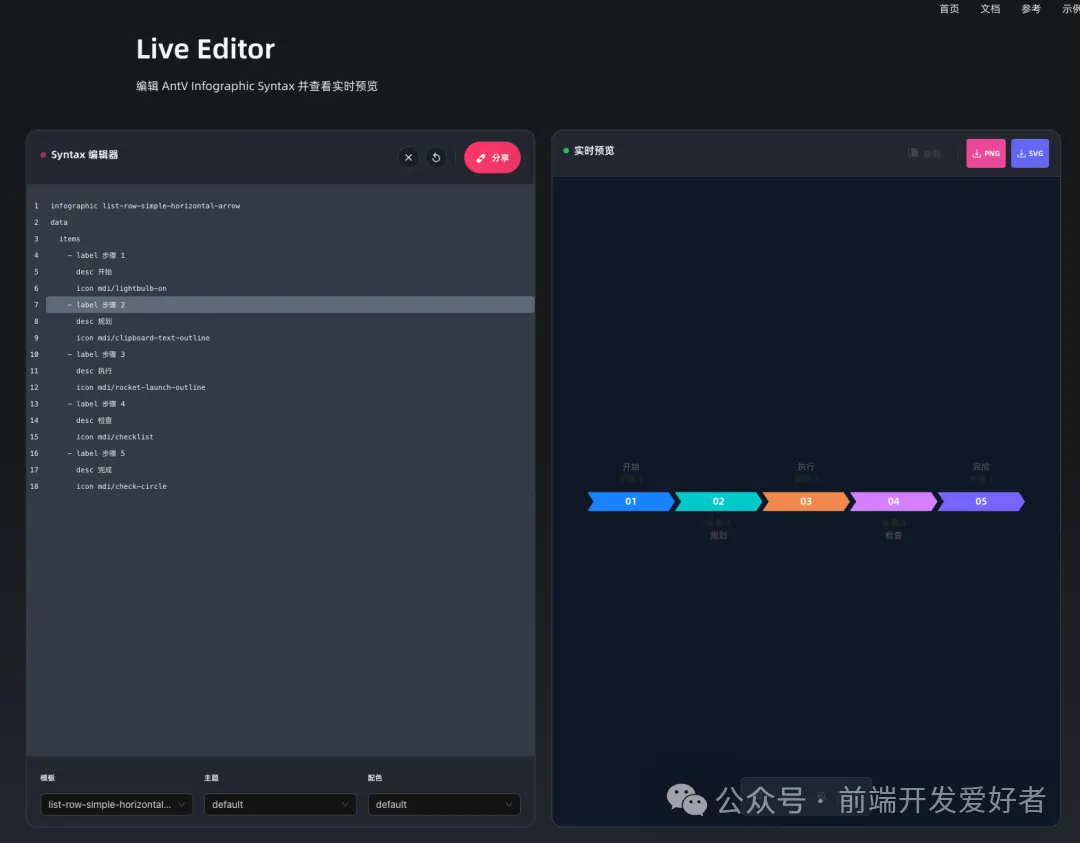Open the 主题 theme dropdown

pos(280,804)
